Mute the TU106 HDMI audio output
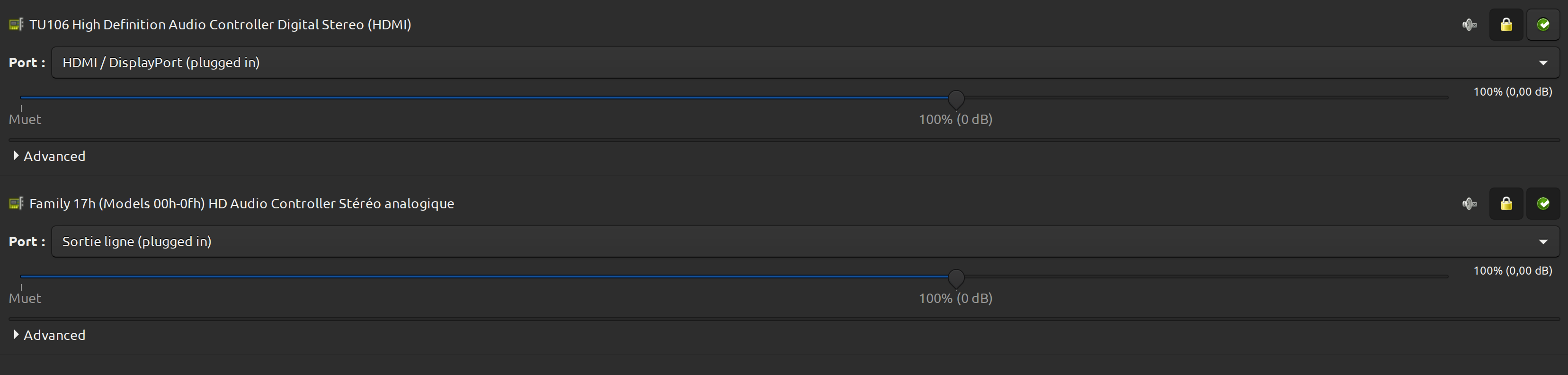 (x=1470, y=25)
